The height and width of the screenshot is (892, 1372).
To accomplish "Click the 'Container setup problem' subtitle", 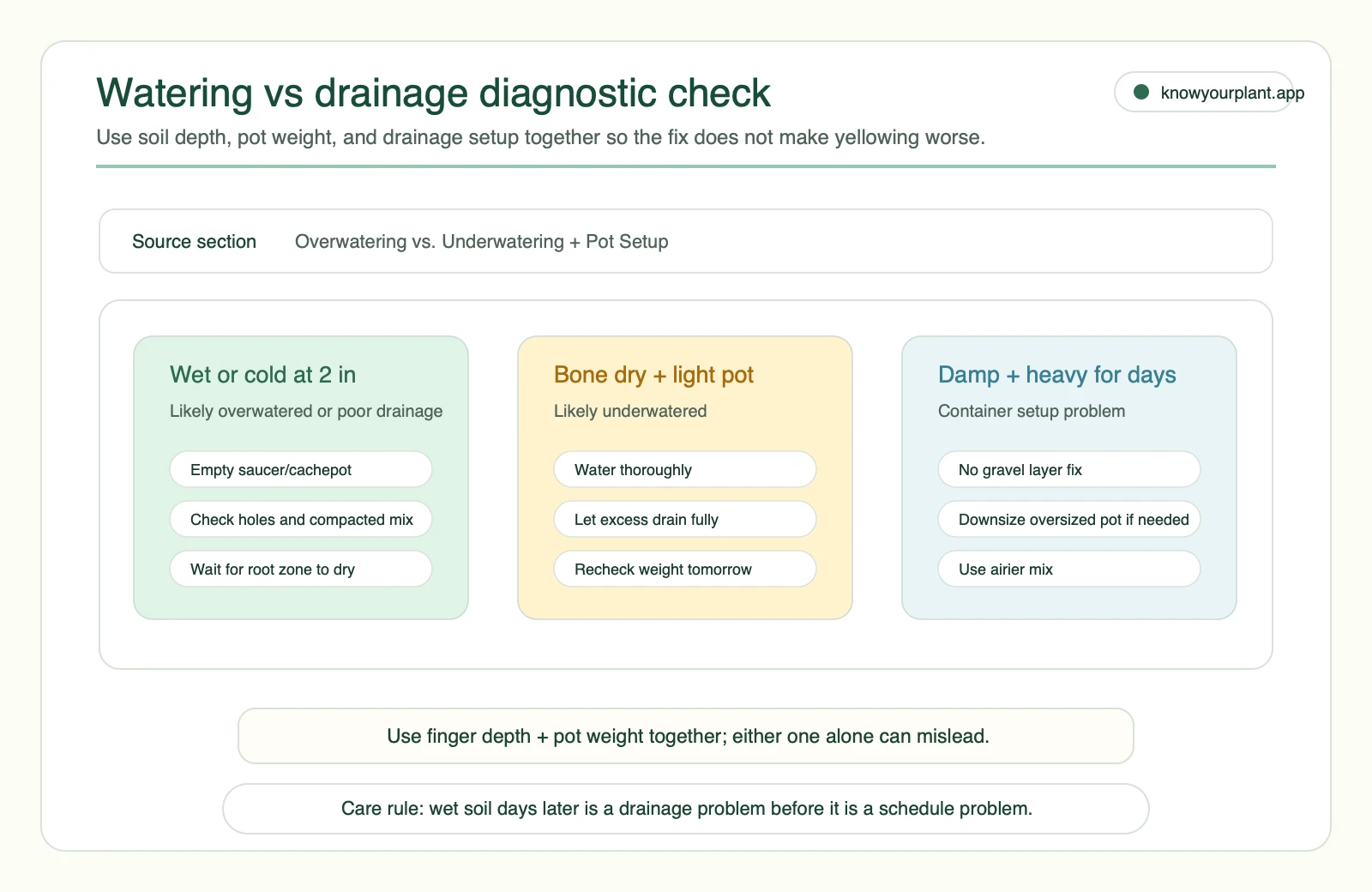I will (1032, 411).
